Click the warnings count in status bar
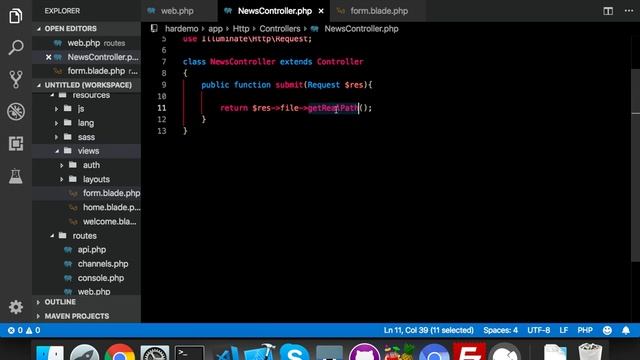Screen dimensions: 640x360 (x=33, y=330)
